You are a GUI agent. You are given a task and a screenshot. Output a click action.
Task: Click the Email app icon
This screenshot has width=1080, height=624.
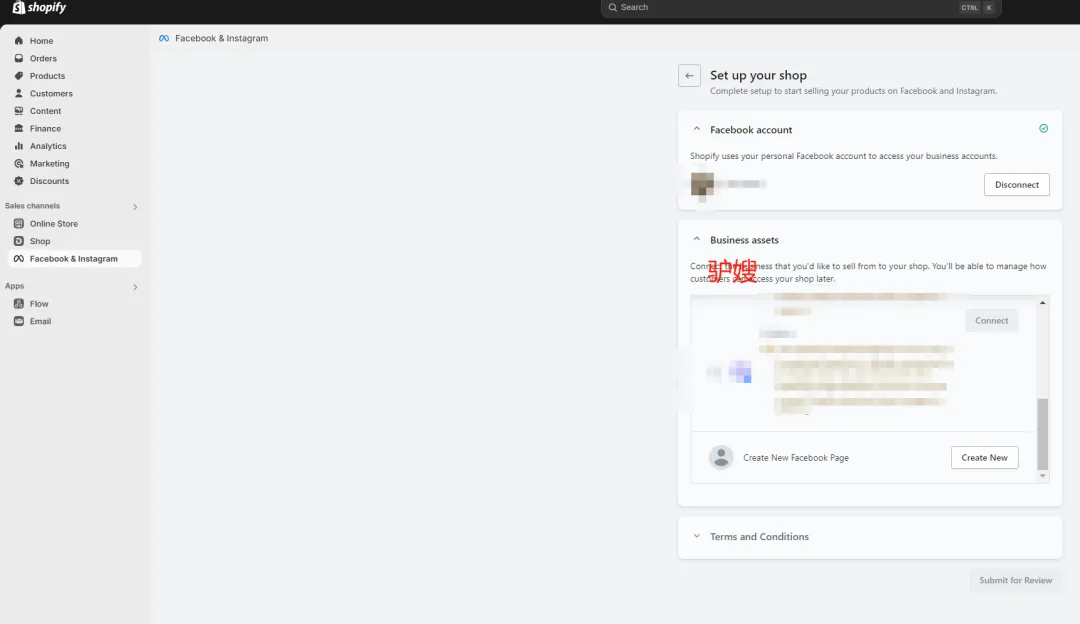(x=19, y=321)
